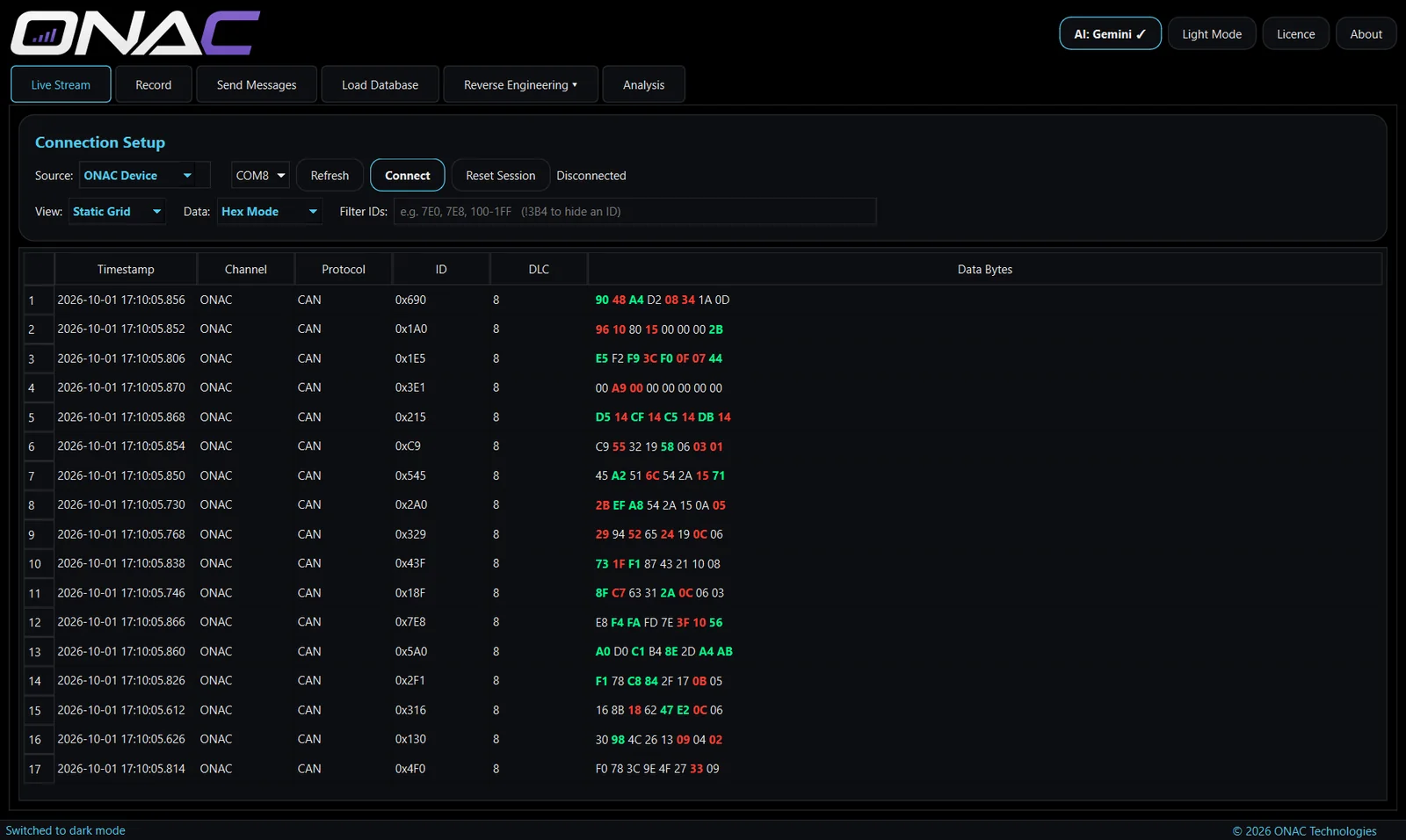
Task: Click the Timestamp column header
Action: [x=126, y=270]
